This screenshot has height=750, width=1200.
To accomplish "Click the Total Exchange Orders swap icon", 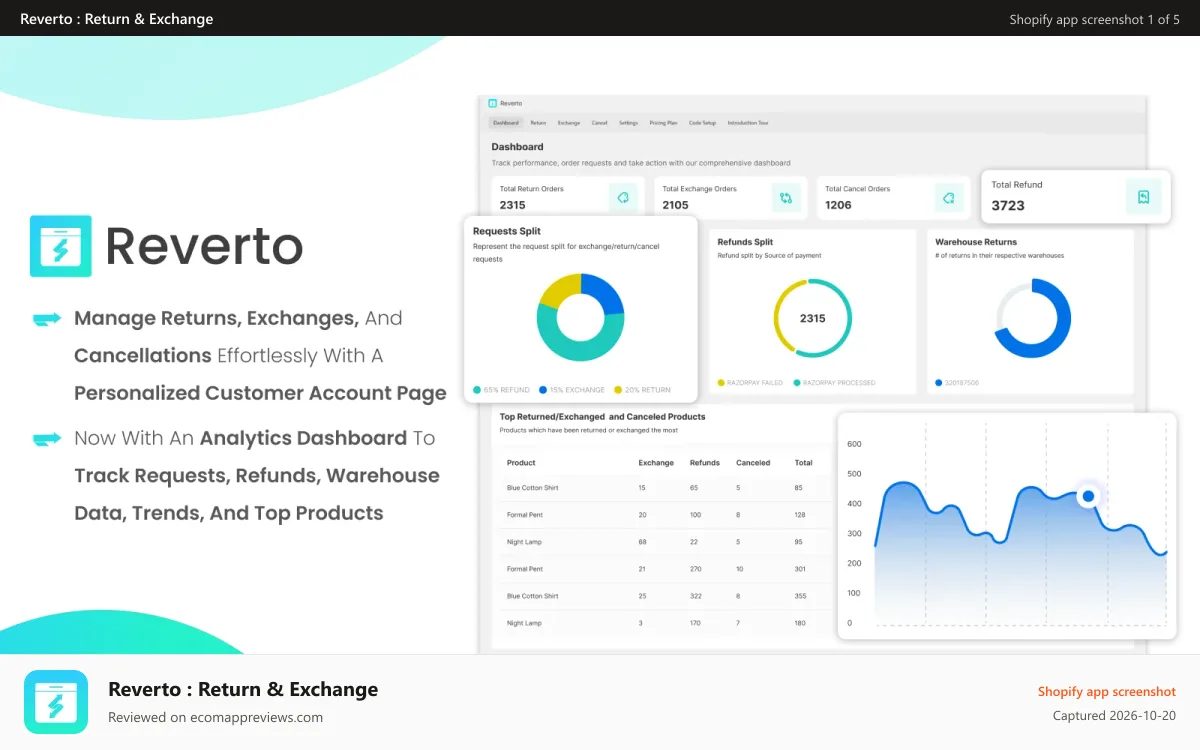I will (786, 197).
